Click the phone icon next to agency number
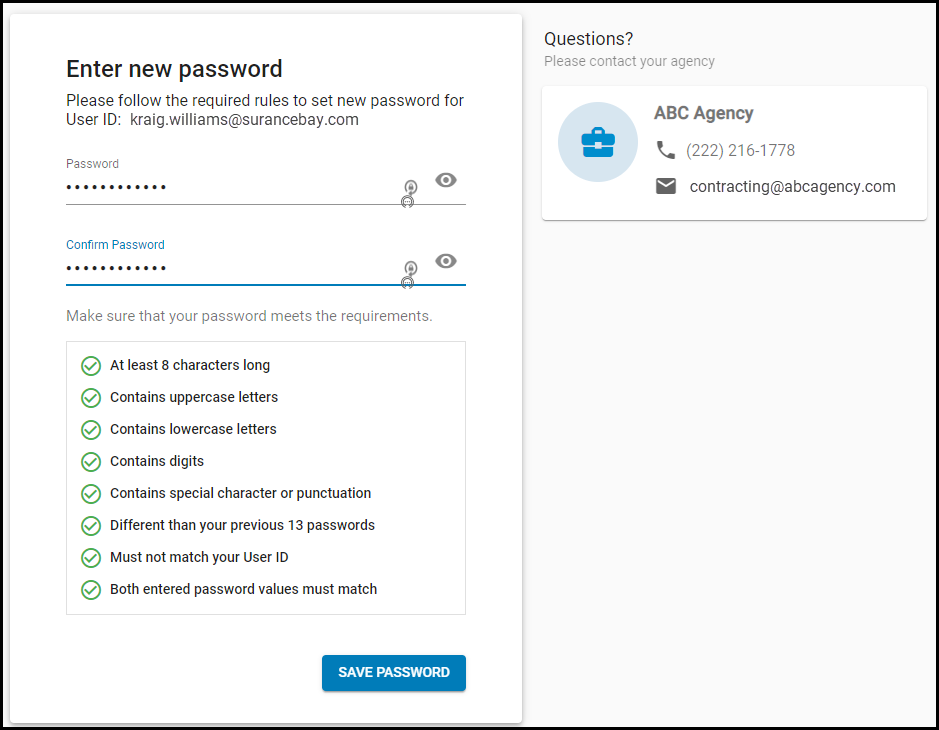This screenshot has width=939, height=730. pos(665,150)
